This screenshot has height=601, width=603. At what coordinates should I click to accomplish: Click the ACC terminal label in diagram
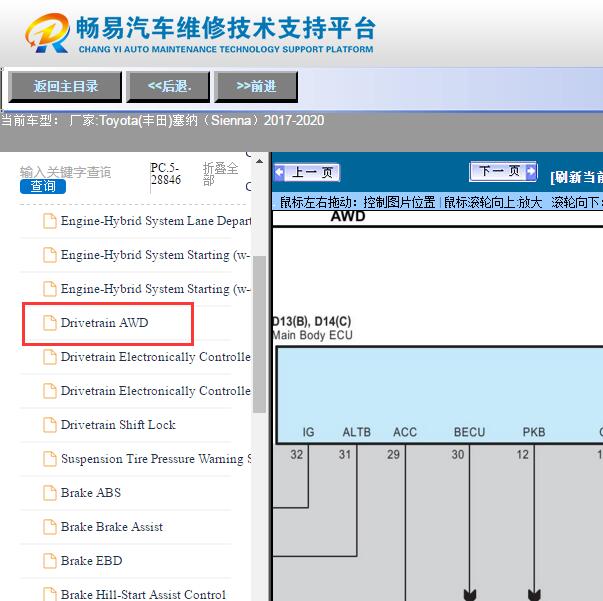tap(405, 432)
